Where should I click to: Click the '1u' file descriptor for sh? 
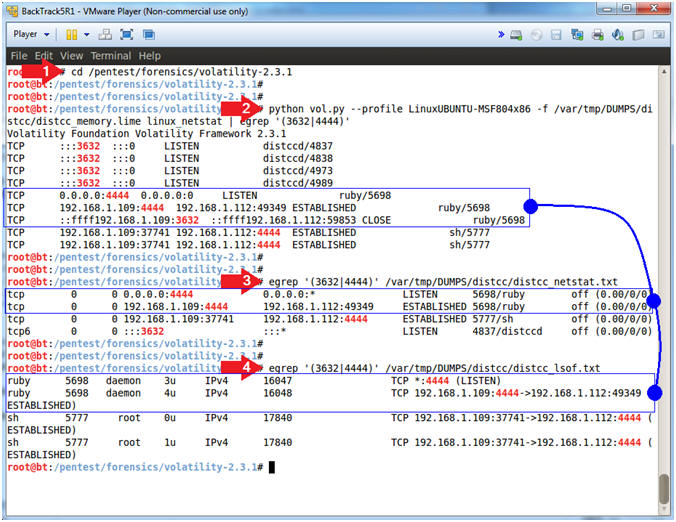point(170,443)
